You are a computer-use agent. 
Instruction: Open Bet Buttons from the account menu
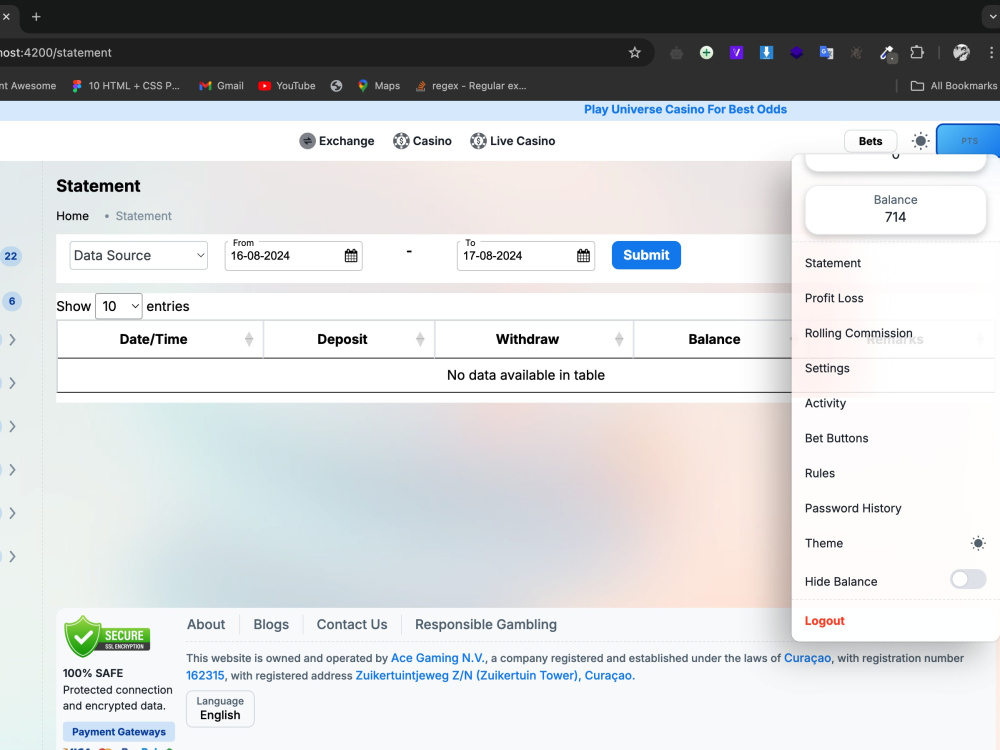click(x=836, y=439)
